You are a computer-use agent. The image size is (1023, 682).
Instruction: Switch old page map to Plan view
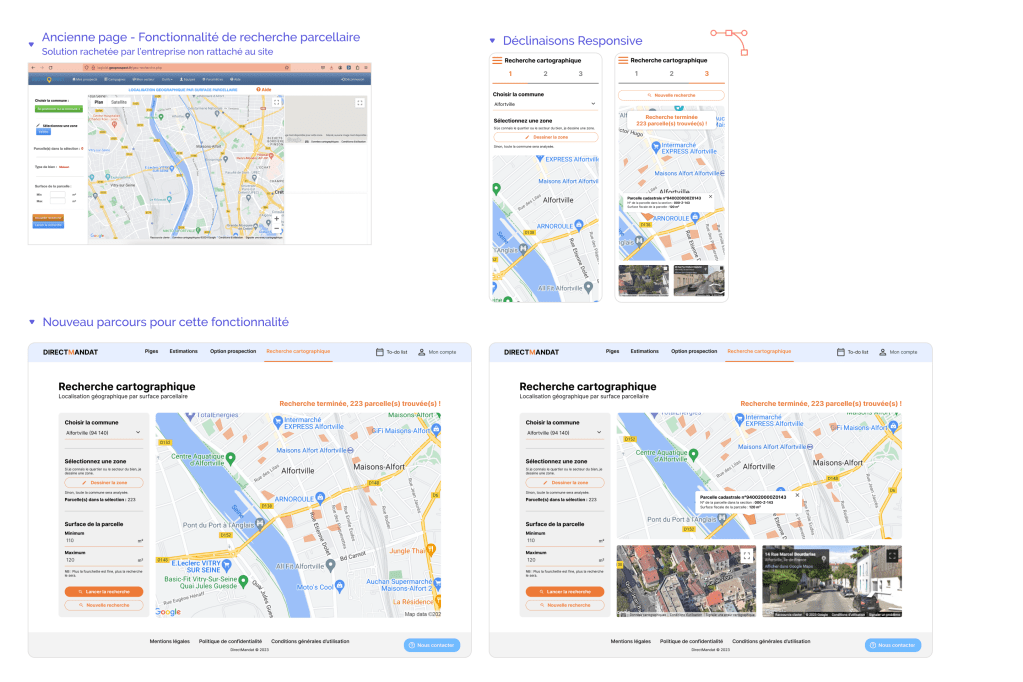pos(99,102)
